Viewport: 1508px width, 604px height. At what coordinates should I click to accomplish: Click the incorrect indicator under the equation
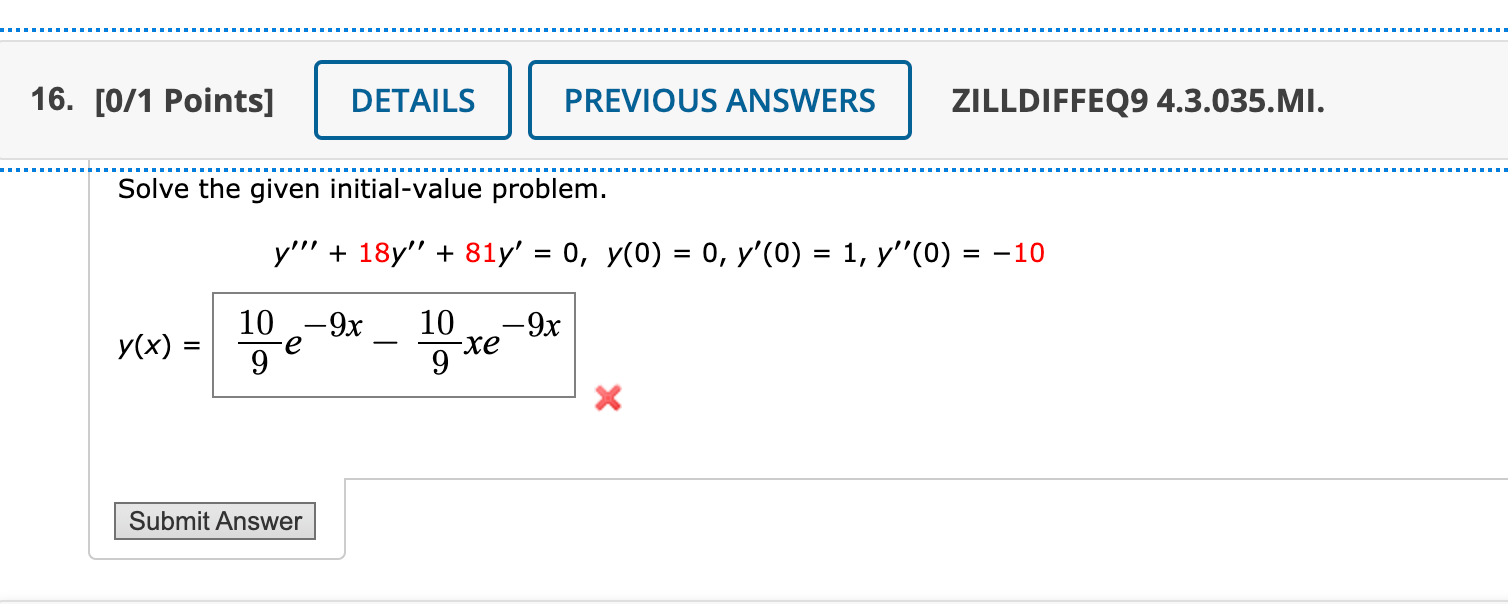607,399
